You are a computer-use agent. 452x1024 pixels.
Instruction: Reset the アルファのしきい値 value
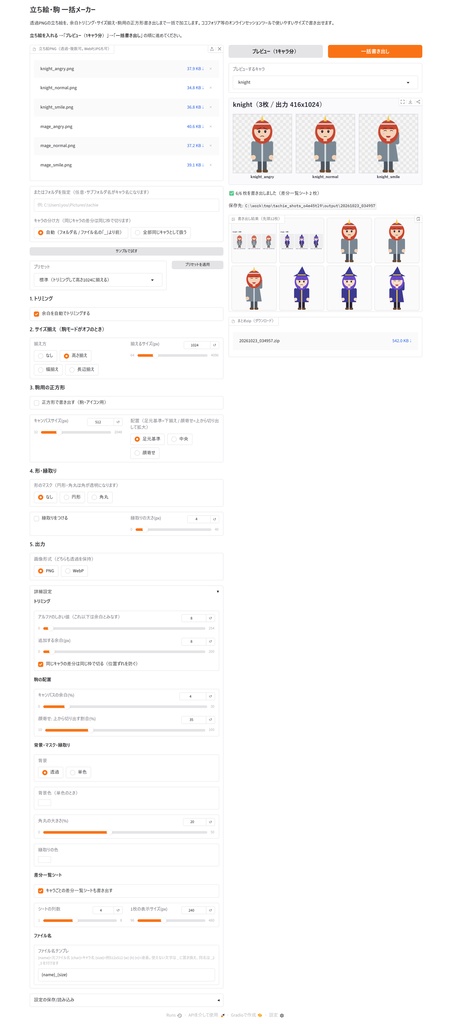coord(210,617)
